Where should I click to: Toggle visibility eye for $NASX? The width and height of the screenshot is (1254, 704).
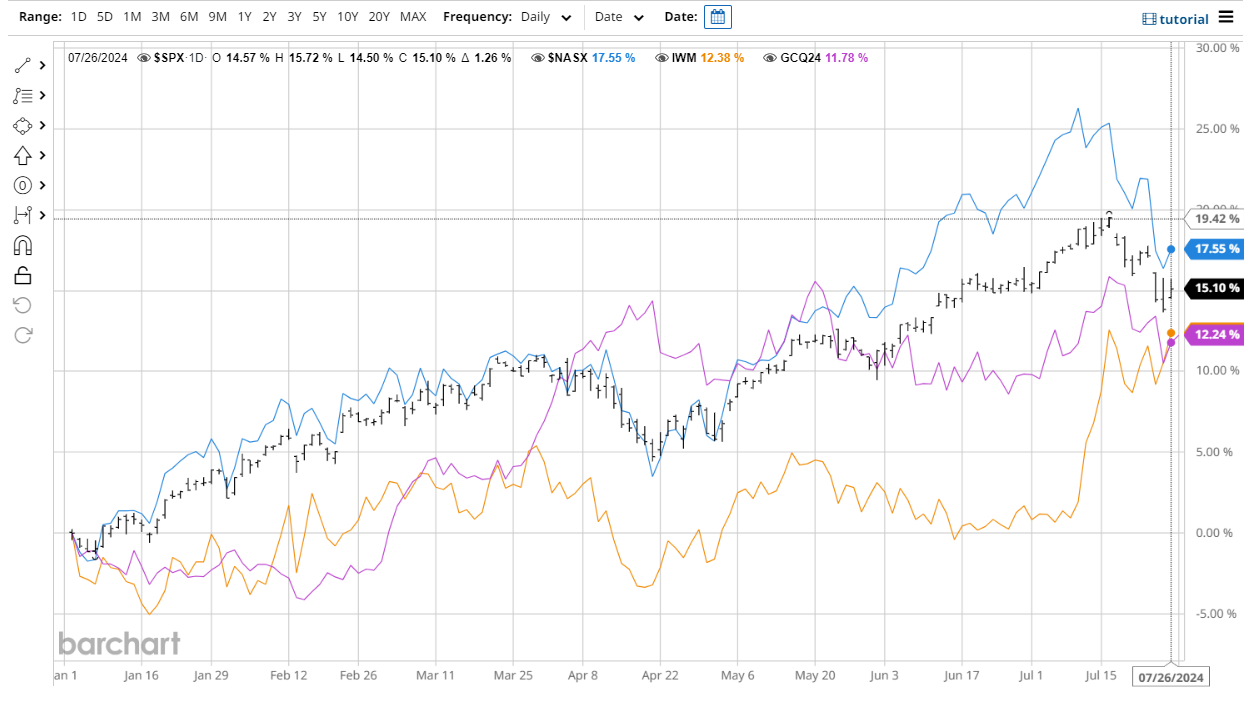point(538,58)
